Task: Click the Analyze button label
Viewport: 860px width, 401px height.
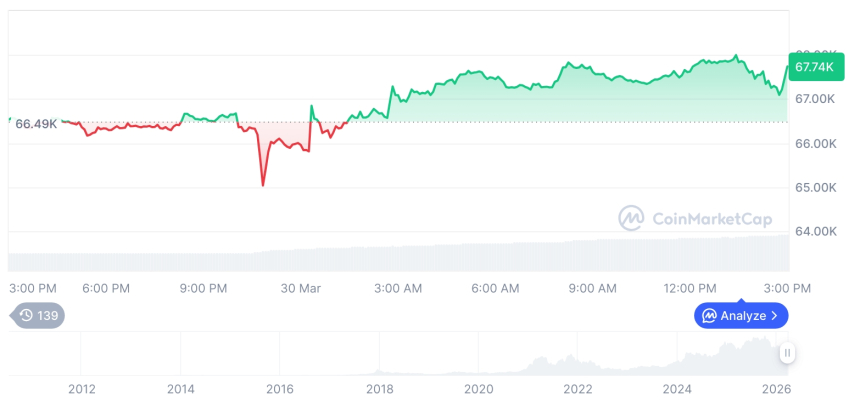Action: [742, 316]
